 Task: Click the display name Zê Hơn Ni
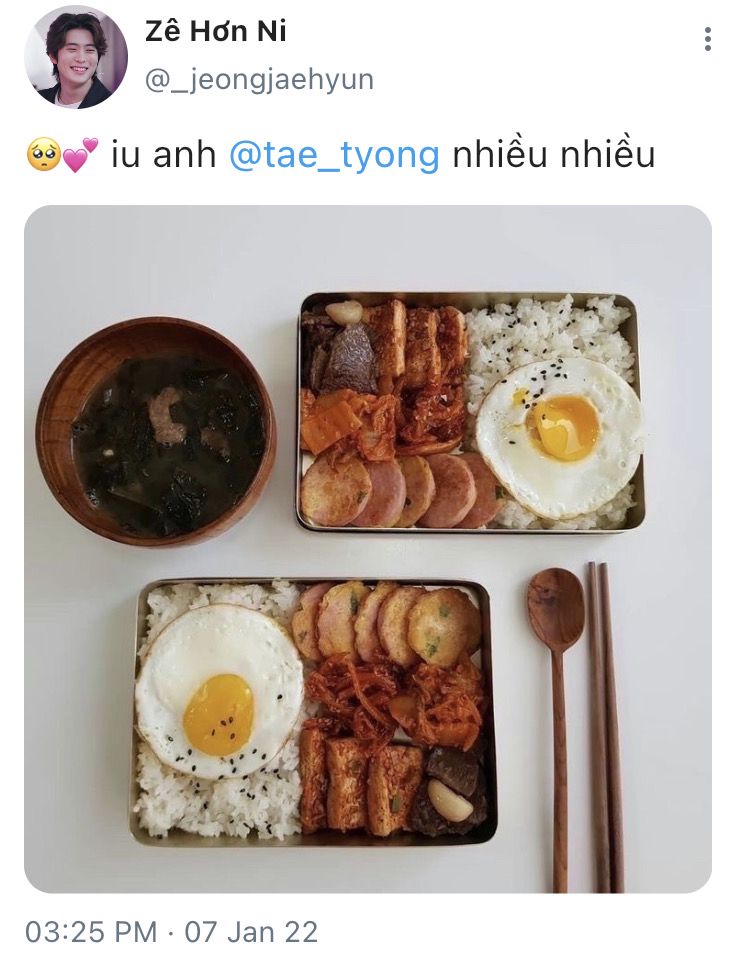tap(216, 31)
